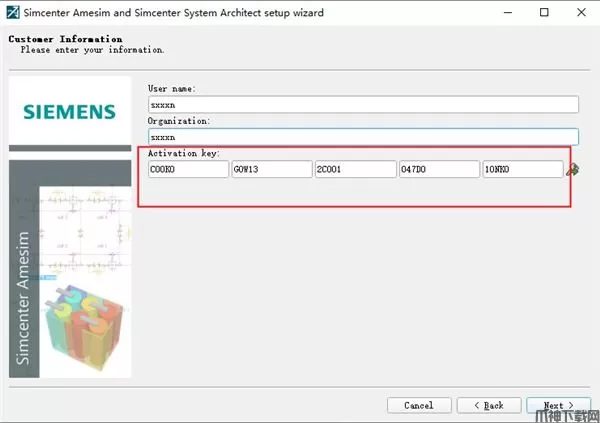Go back with the Back button

[489, 405]
